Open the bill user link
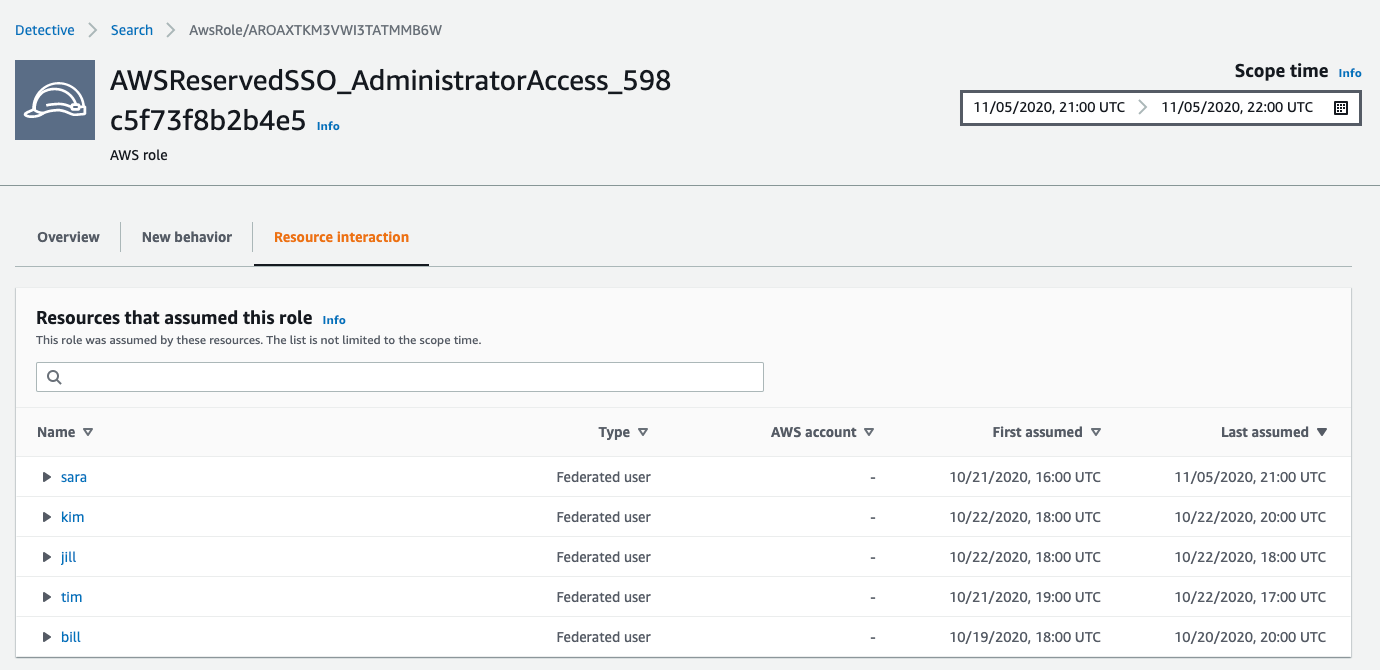Screen dimensions: 1380x670 71,637
